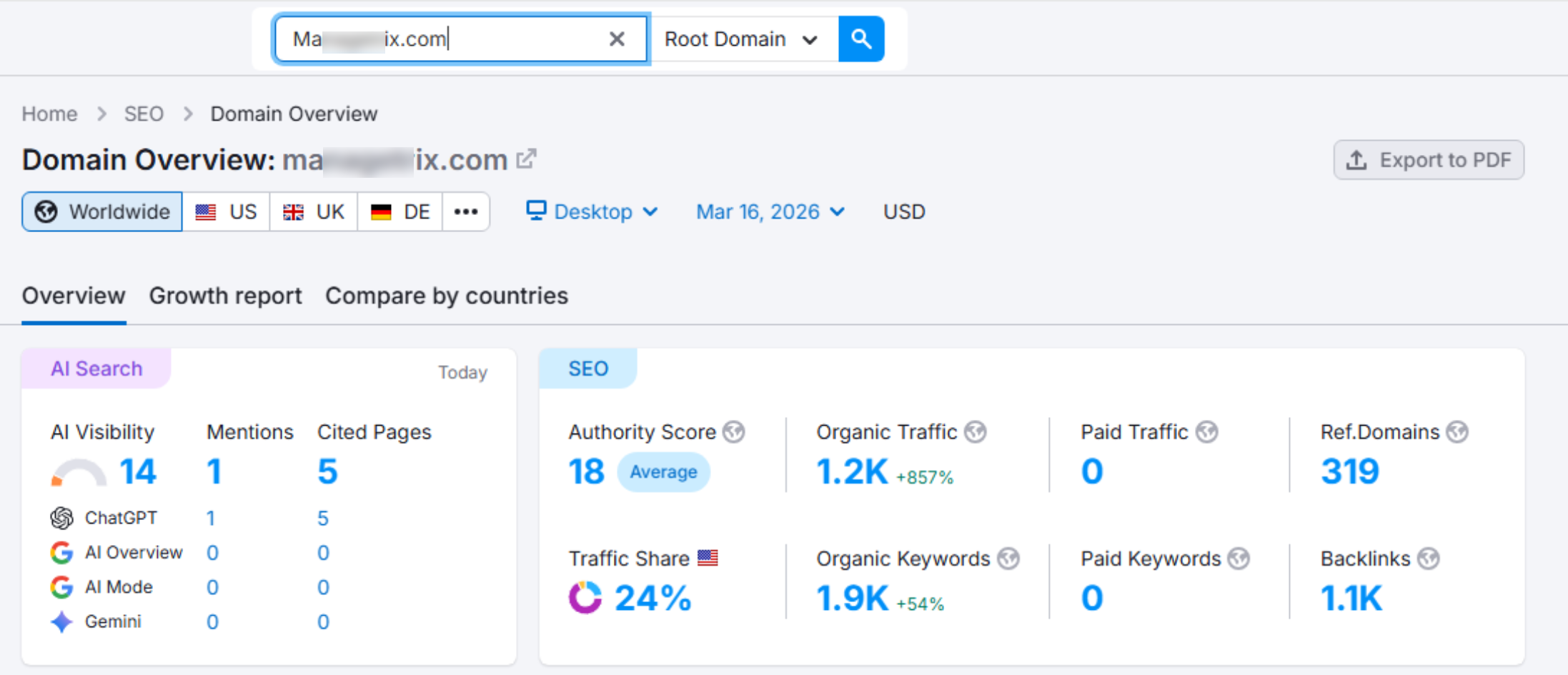Select the ChatGPT row icon in AI Search
The height and width of the screenshot is (675, 1568).
[x=61, y=517]
